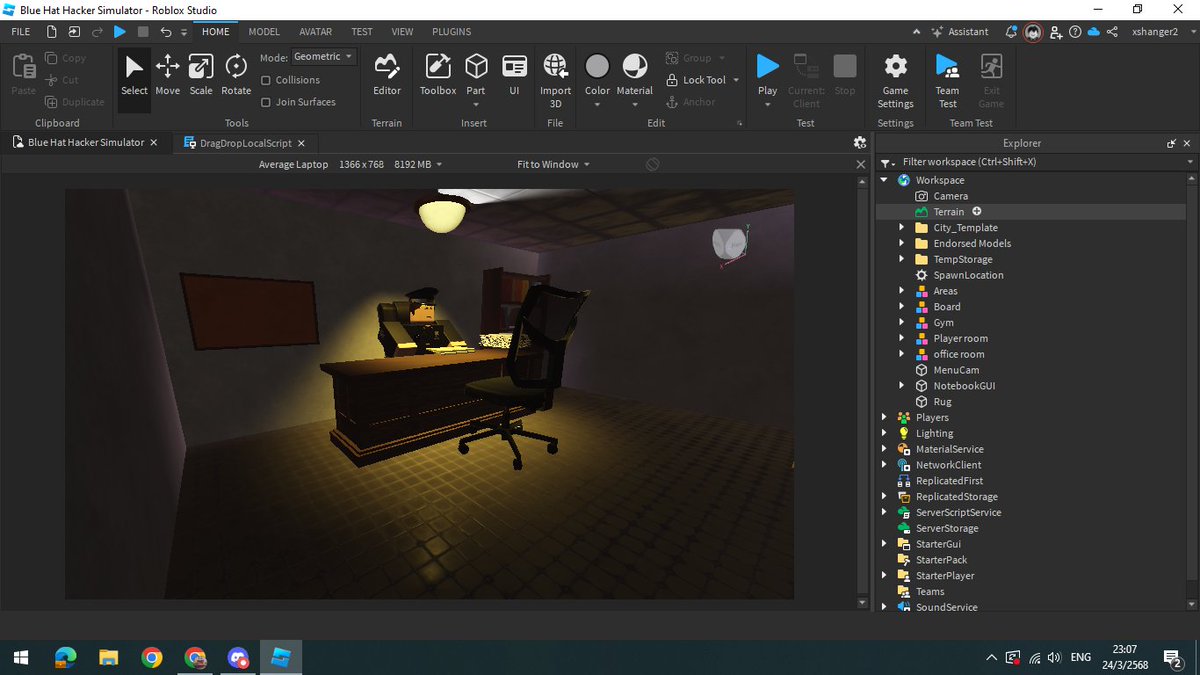This screenshot has width=1200, height=675.
Task: Open the UI insert tool
Action: [x=514, y=75]
